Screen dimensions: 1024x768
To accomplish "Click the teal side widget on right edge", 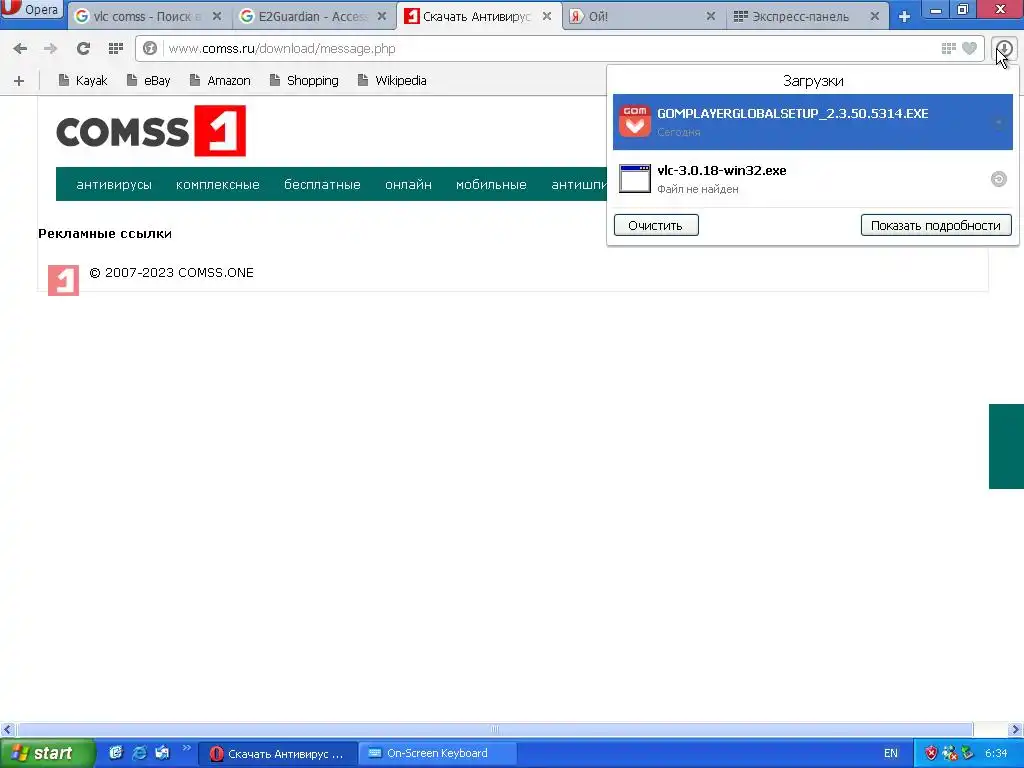I will tap(1006, 446).
